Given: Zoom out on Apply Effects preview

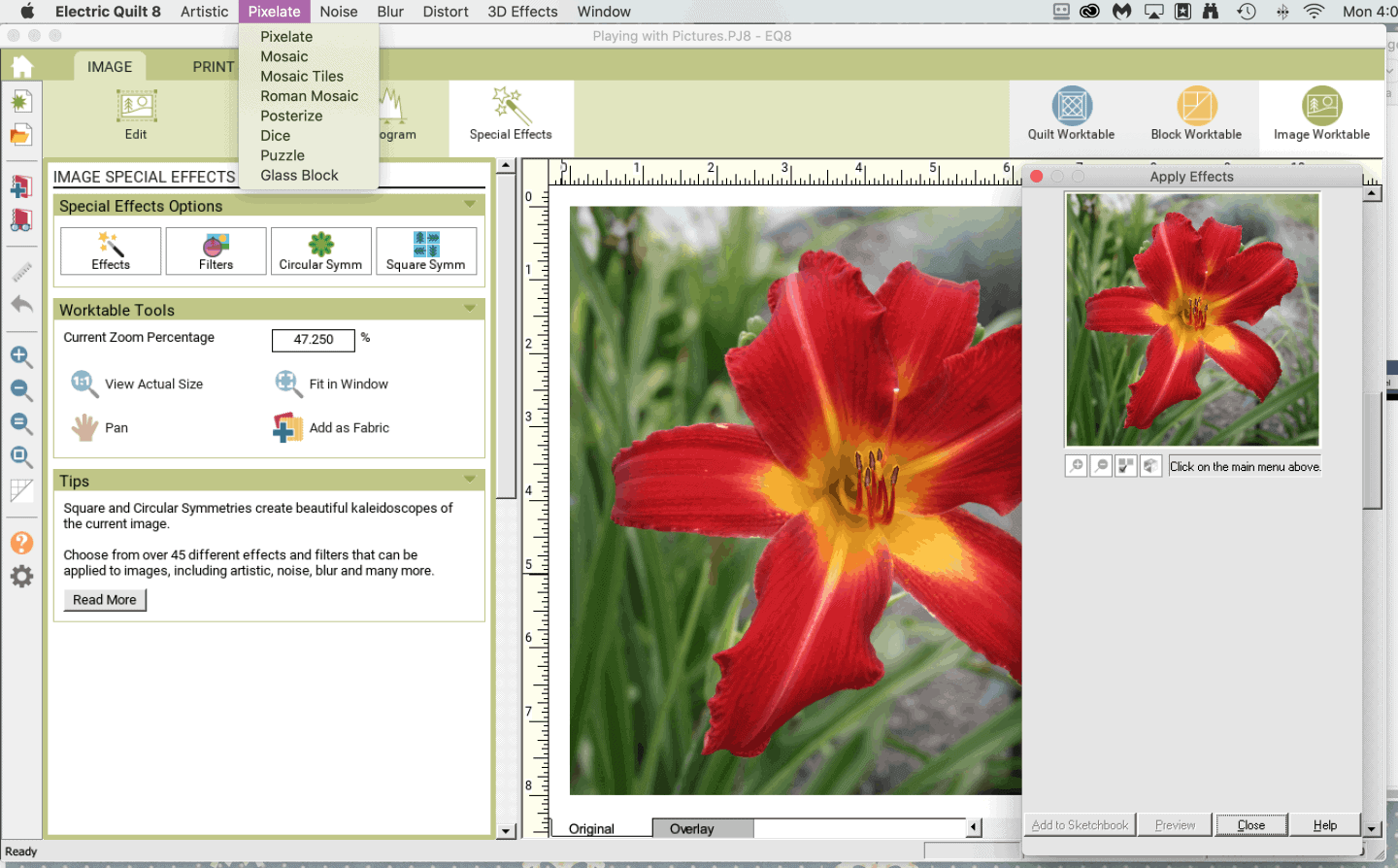Looking at the screenshot, I should coord(1101,466).
